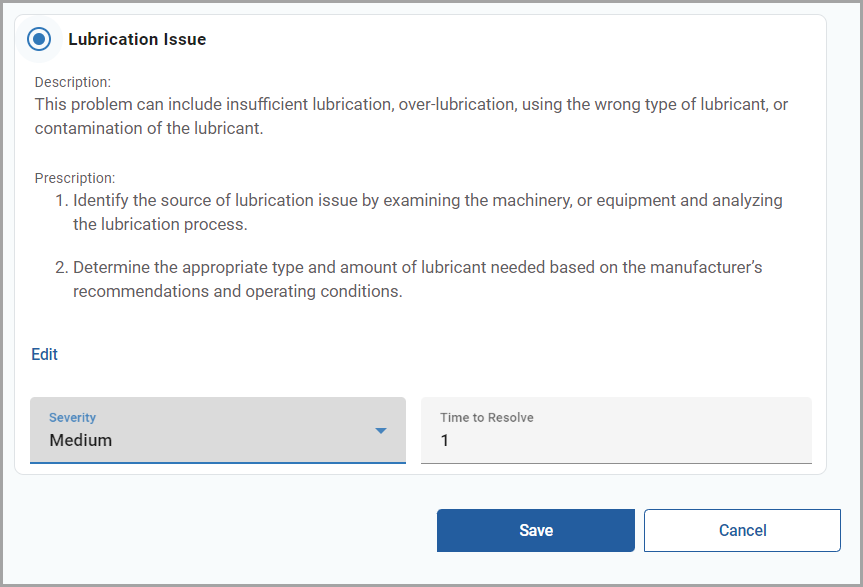The height and width of the screenshot is (587, 863).
Task: Select the Lubrication Issue radio button
Action: coord(39,39)
